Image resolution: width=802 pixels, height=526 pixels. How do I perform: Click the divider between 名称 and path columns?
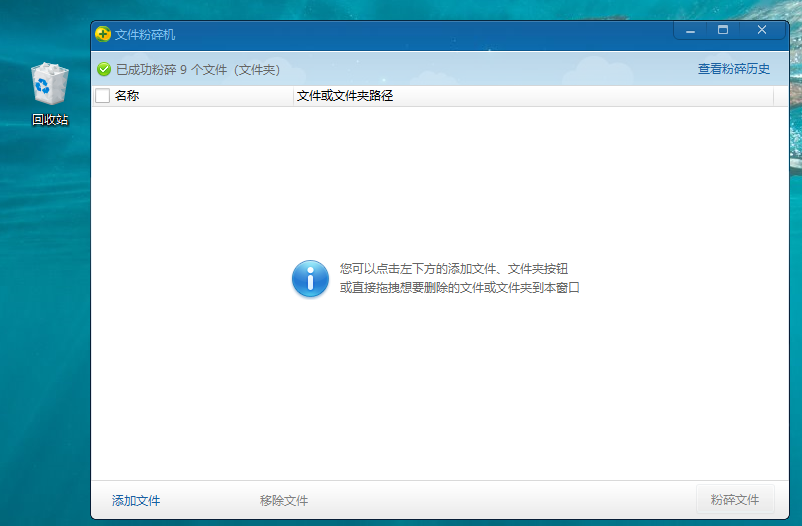tap(293, 97)
